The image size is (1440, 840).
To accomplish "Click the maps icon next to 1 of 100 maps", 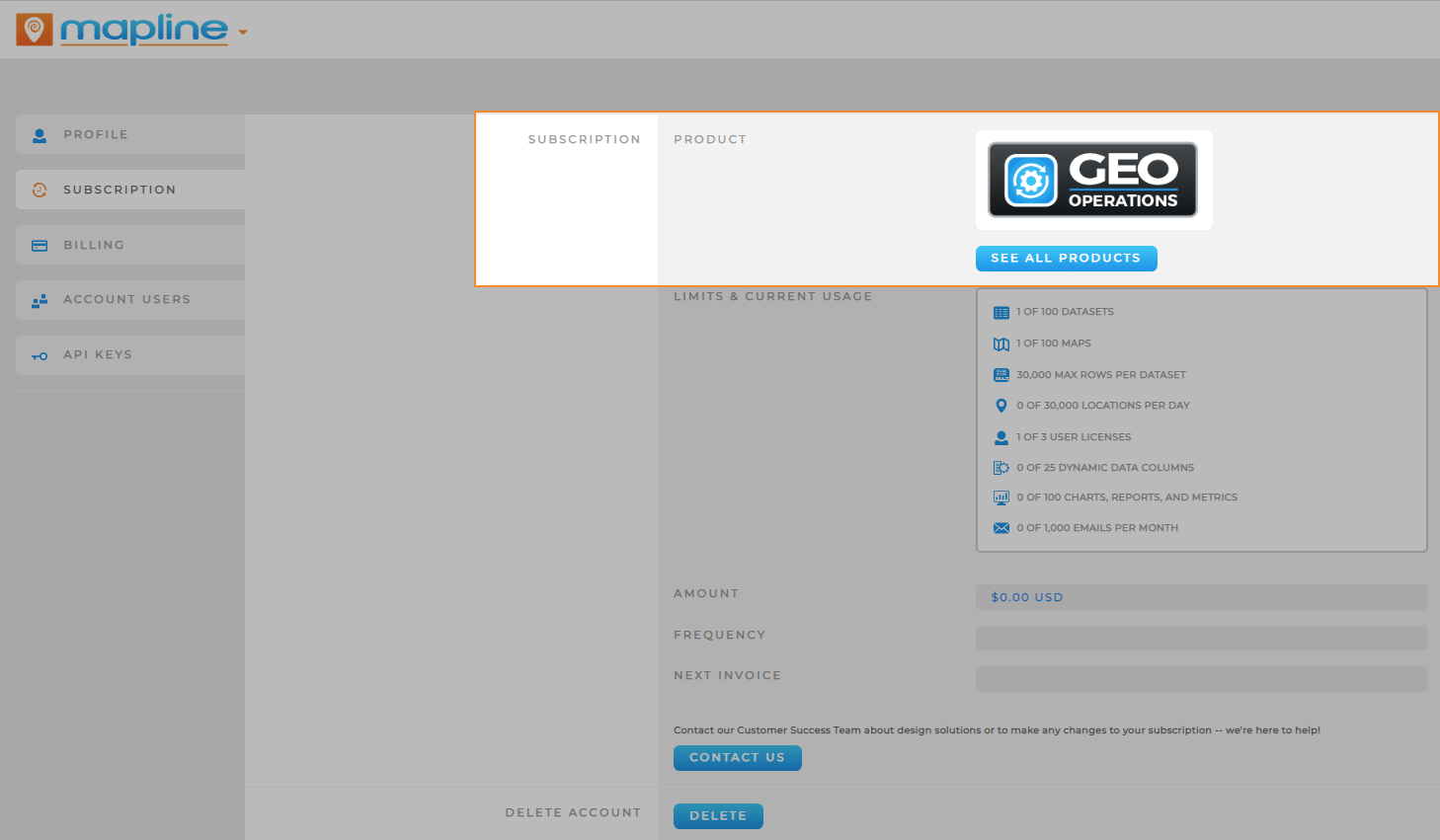I will point(1001,344).
